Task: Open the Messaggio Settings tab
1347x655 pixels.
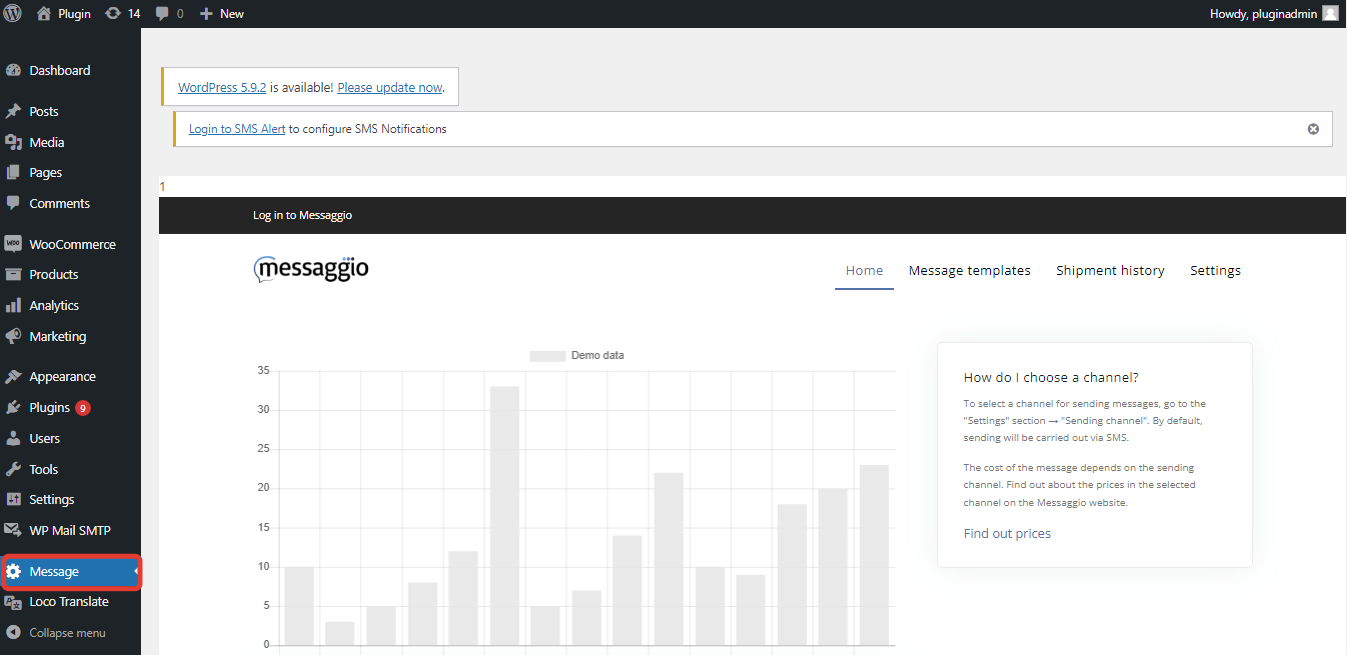Action: [x=1215, y=270]
